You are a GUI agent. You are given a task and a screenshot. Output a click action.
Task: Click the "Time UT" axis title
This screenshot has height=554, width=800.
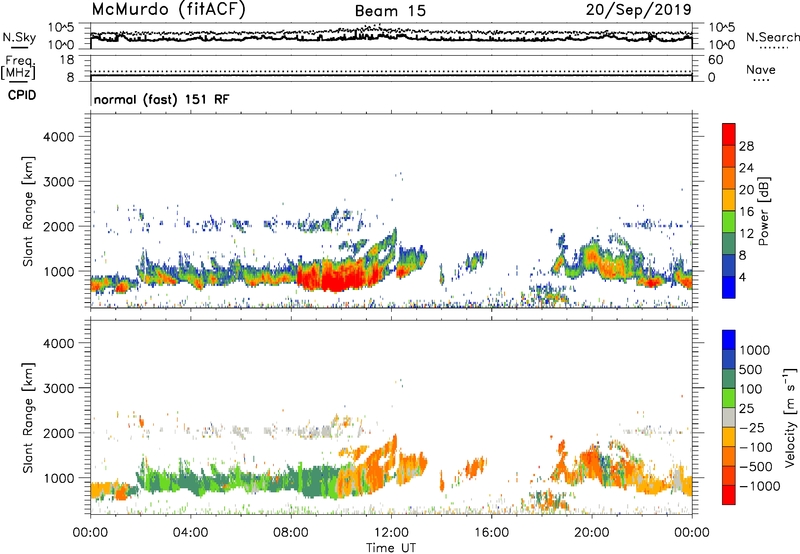391,548
